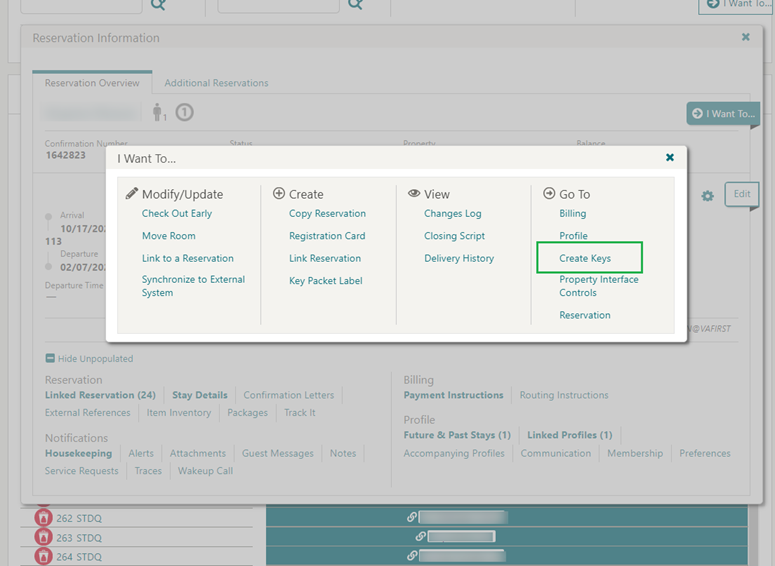
Task: Select Key Packet Label
Action: [325, 280]
